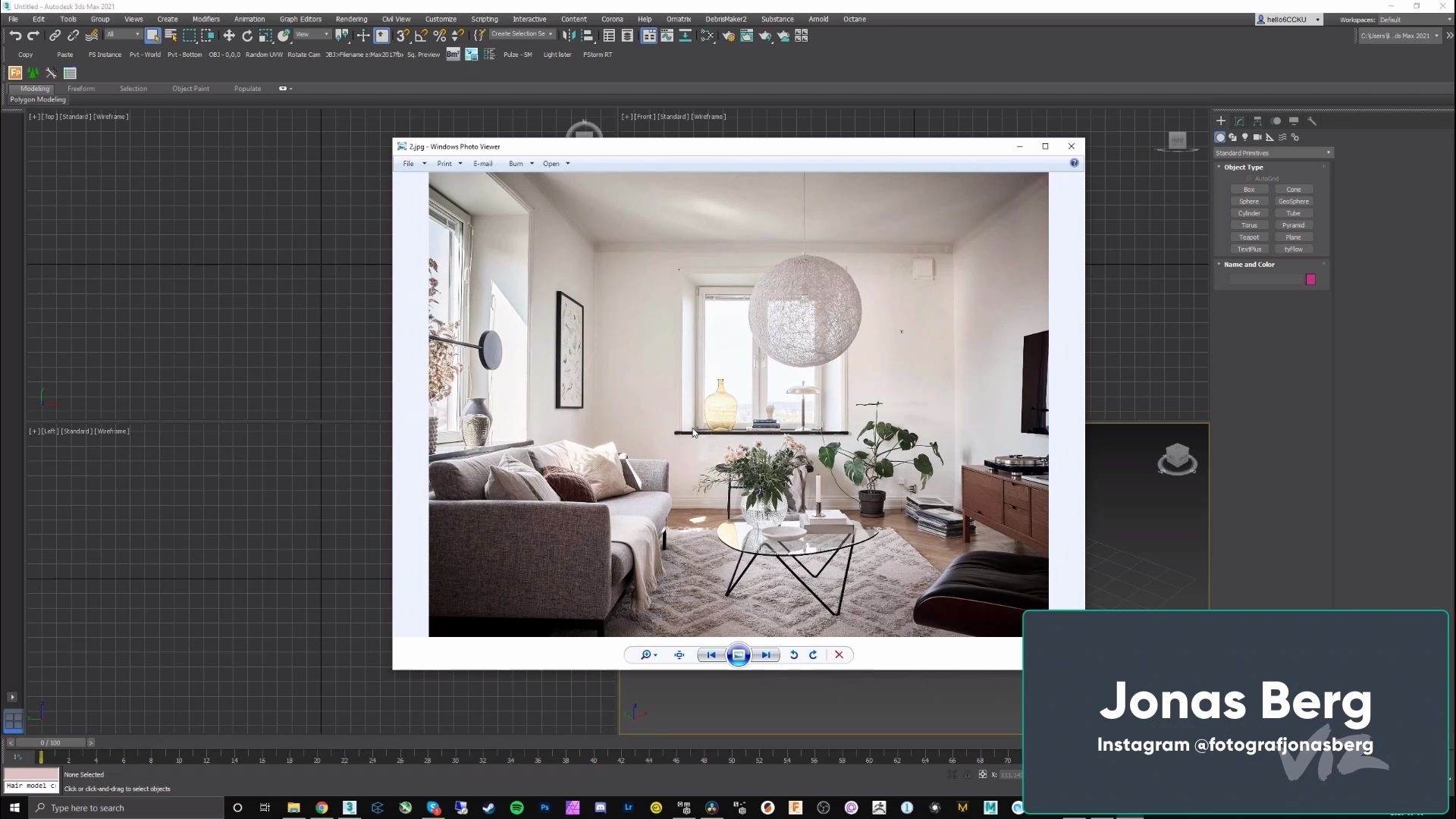Rotate image clockwise in Photo Viewer
The width and height of the screenshot is (1456, 819).
(813, 655)
